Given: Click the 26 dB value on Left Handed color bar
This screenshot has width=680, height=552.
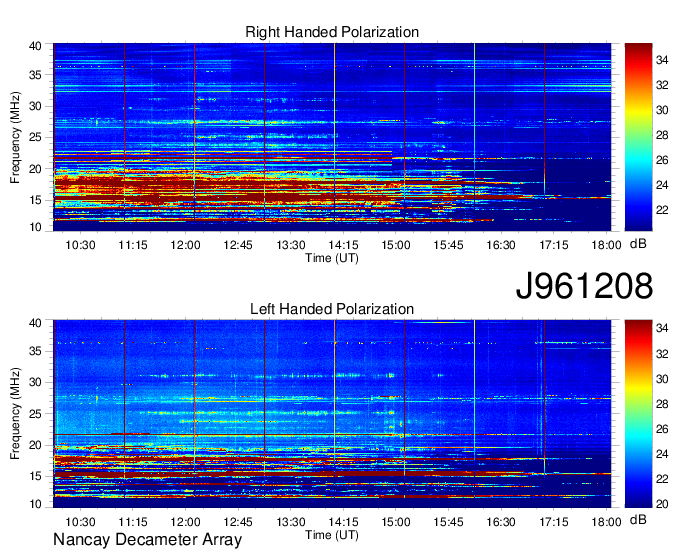Looking at the screenshot, I should [x=662, y=429].
